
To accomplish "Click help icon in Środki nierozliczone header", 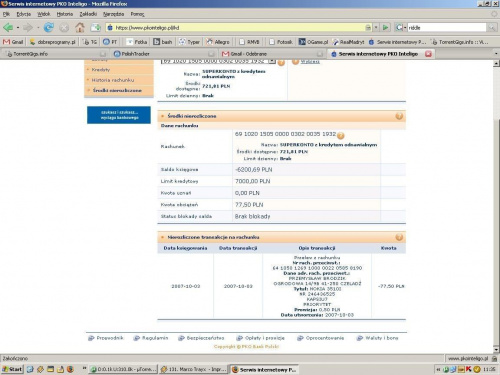I will tap(399, 116).
